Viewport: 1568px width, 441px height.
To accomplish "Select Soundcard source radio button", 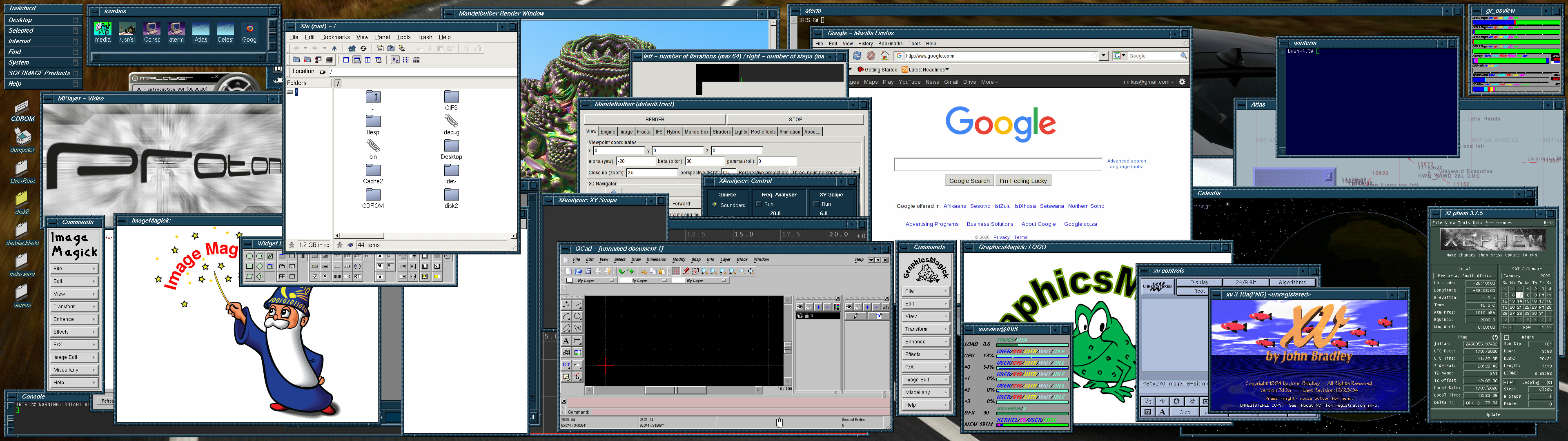I will 715,205.
